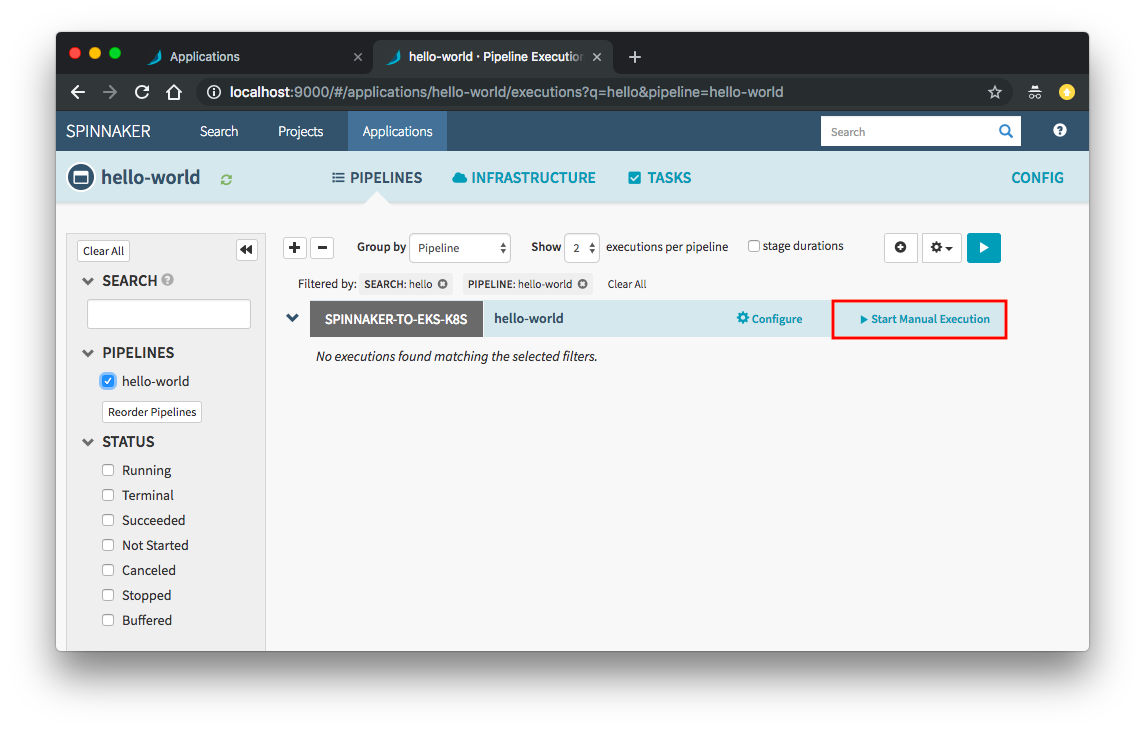The height and width of the screenshot is (731, 1145).
Task: Click the SPINNAKER-TO-EKS-K8S account label
Action: click(x=396, y=319)
